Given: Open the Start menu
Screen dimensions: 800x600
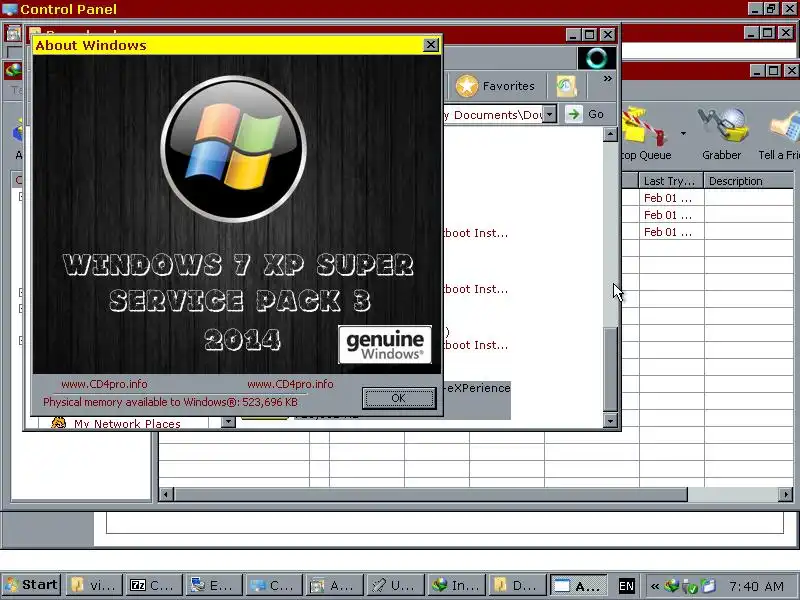Looking at the screenshot, I should 32,585.
